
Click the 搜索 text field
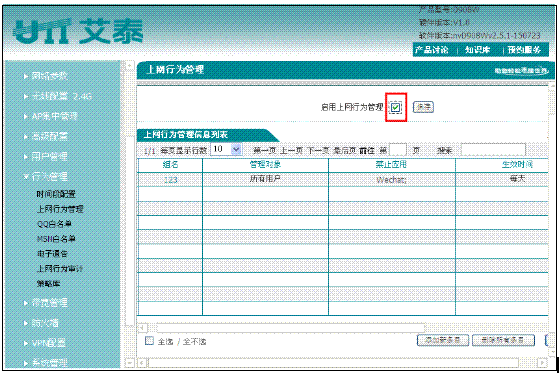[x=493, y=150]
